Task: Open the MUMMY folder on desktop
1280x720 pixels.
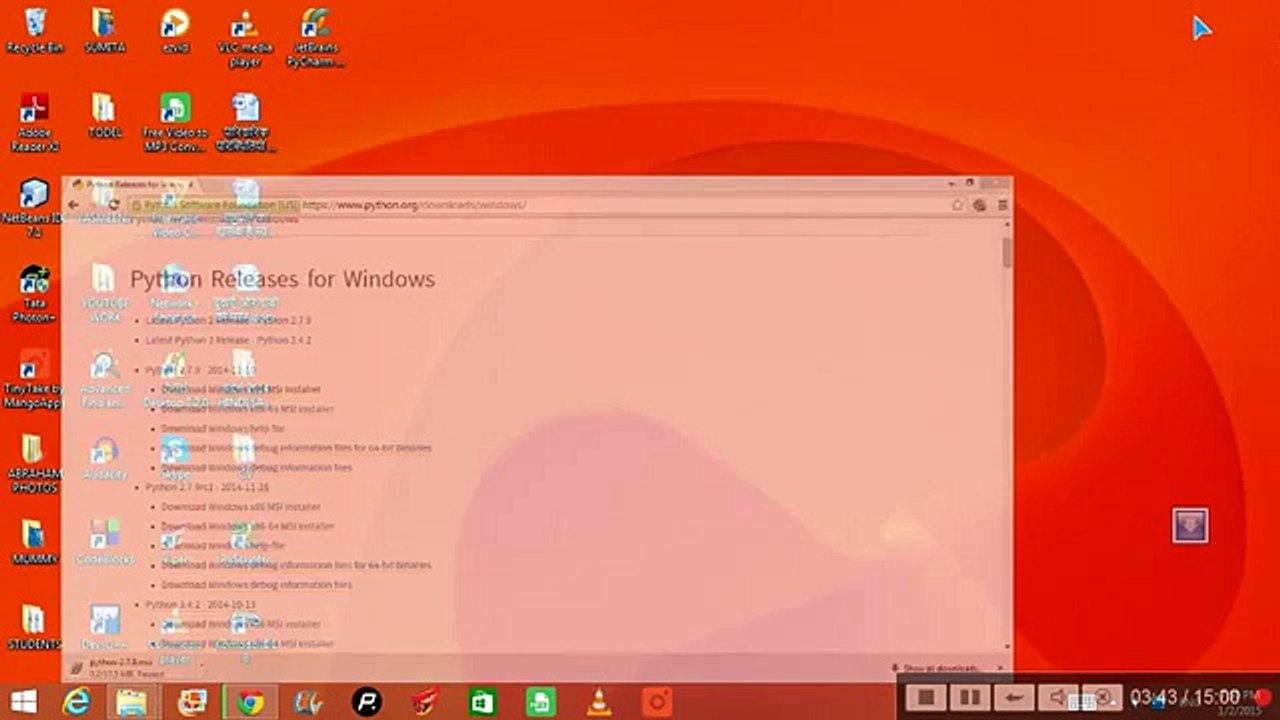Action: click(x=34, y=543)
